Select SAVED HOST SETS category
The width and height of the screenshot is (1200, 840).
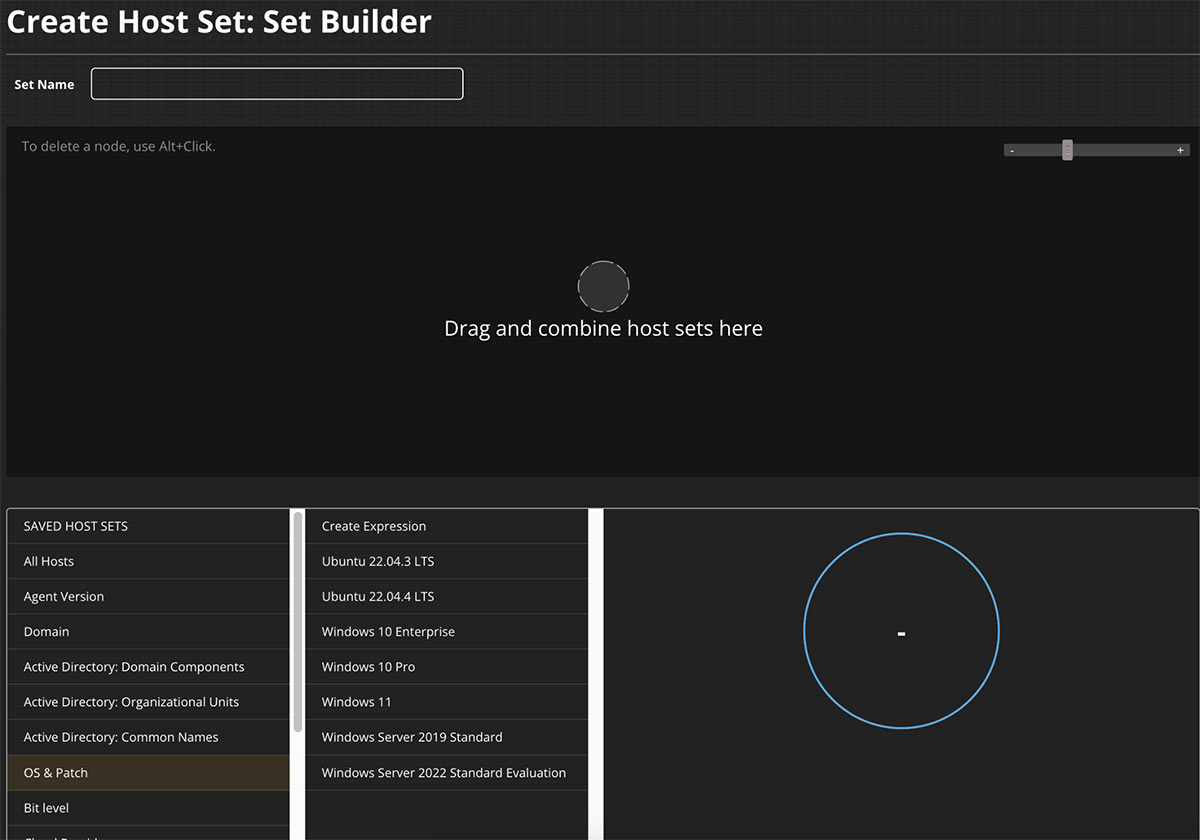point(148,526)
